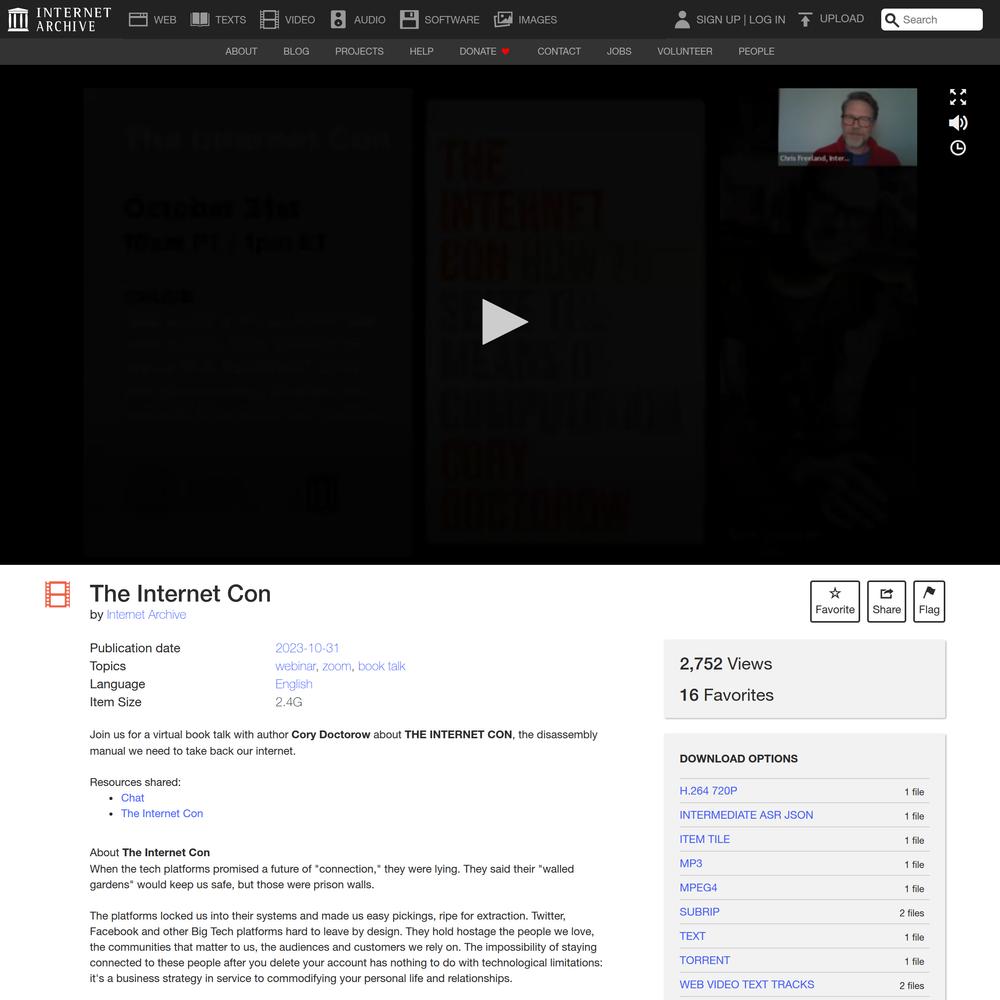
Task: Download the MPEG4 file
Action: 698,888
